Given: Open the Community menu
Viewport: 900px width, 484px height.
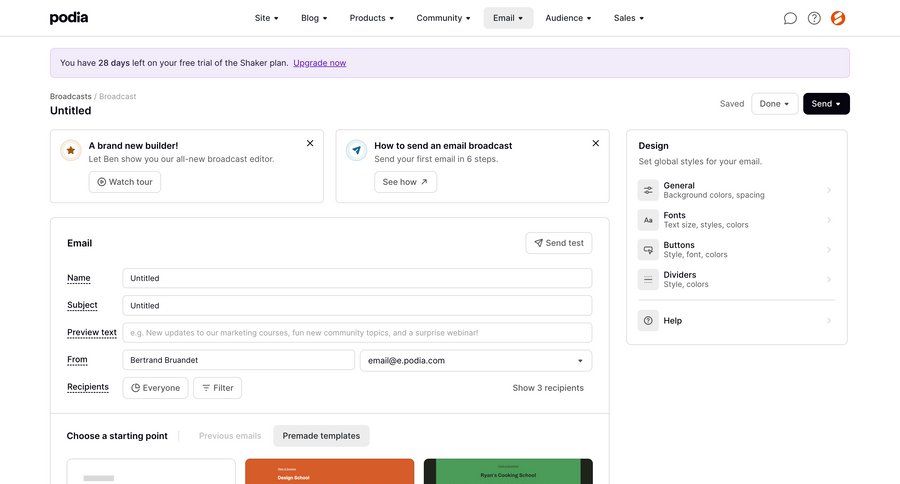Looking at the screenshot, I should coord(443,18).
